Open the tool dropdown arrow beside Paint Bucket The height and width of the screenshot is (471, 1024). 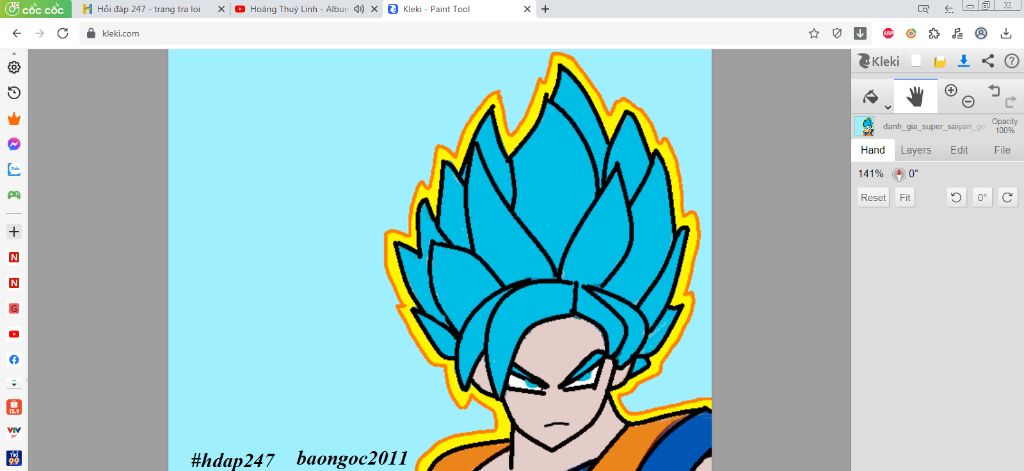tap(888, 107)
